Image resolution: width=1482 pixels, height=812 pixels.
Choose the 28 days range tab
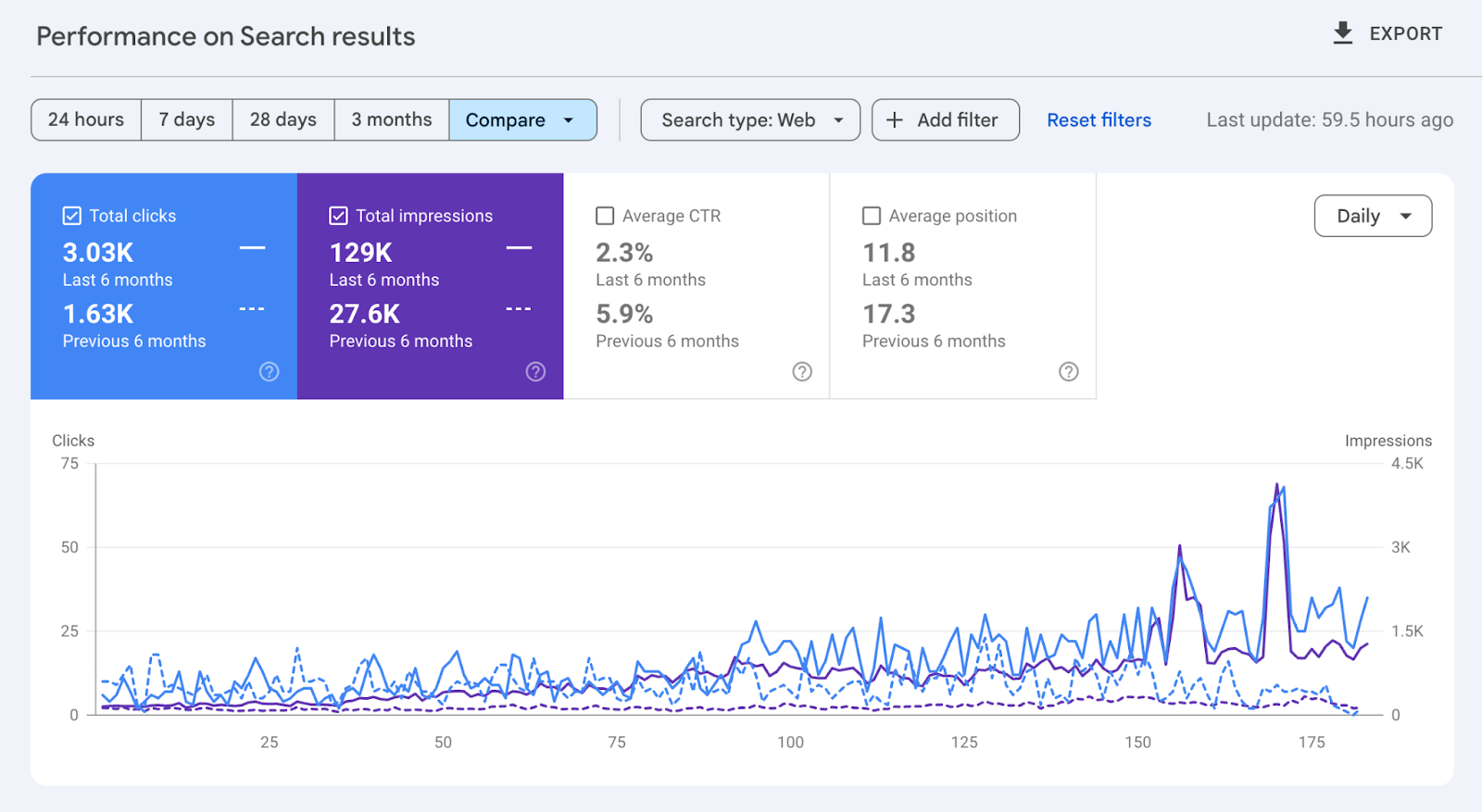(x=283, y=120)
